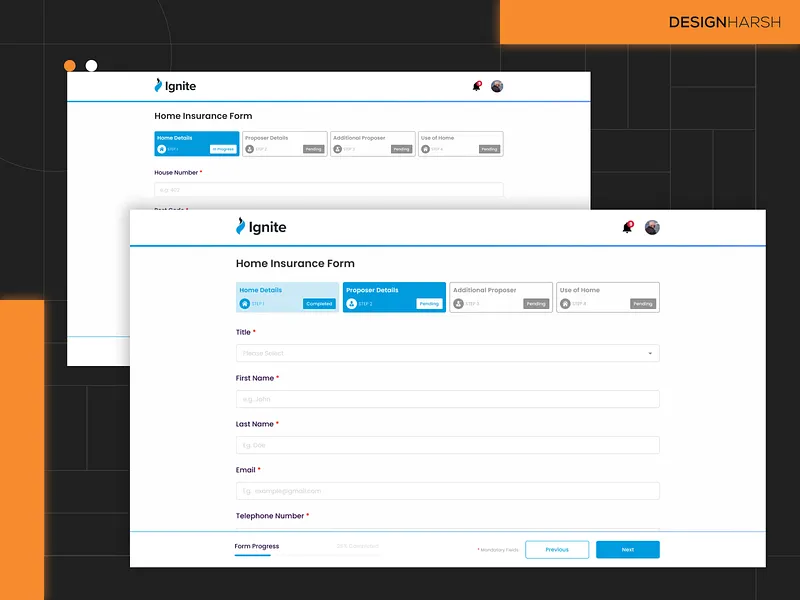Click the person icon on Proposer Details step
This screenshot has height=600, width=800.
click(351, 303)
